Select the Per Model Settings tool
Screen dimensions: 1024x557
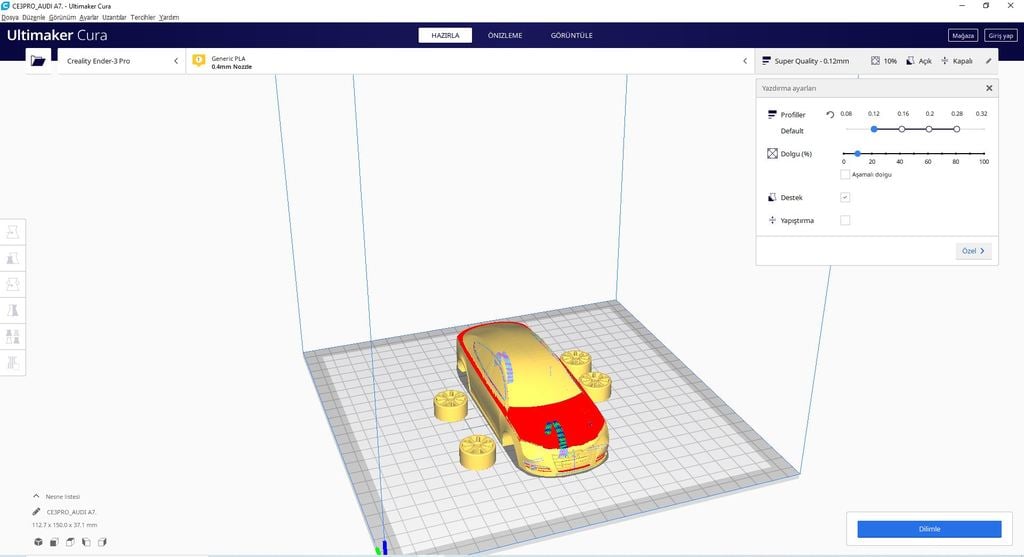[12, 336]
